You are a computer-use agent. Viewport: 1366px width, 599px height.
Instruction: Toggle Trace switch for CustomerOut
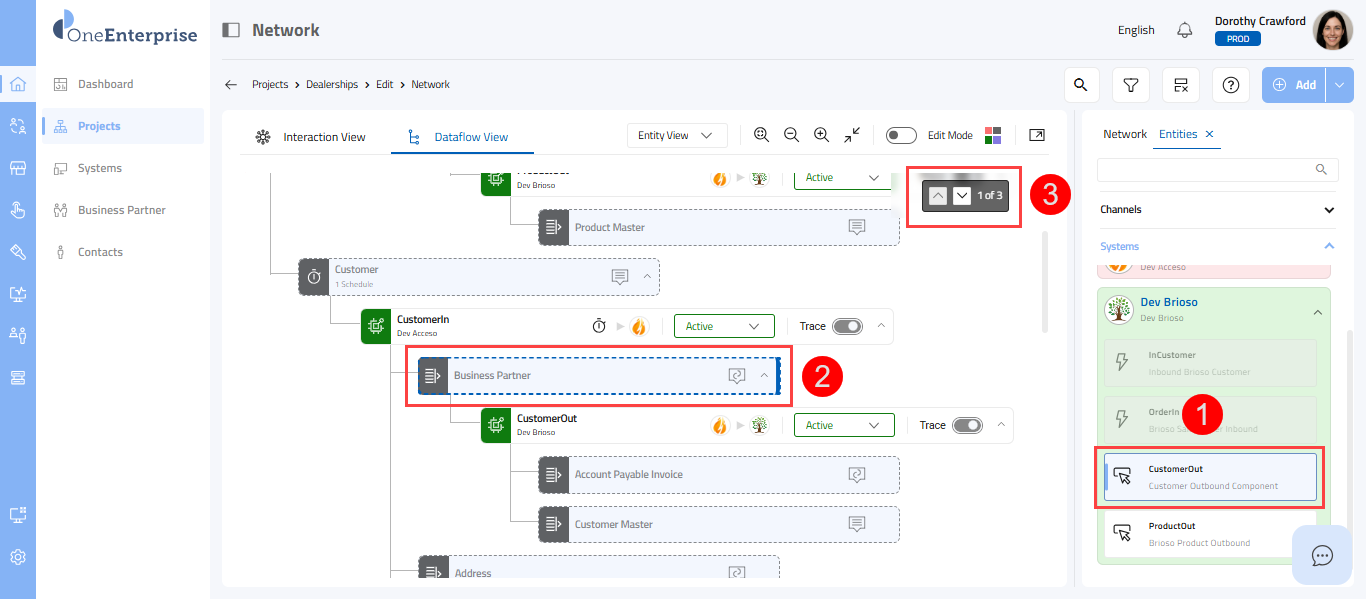[967, 425]
